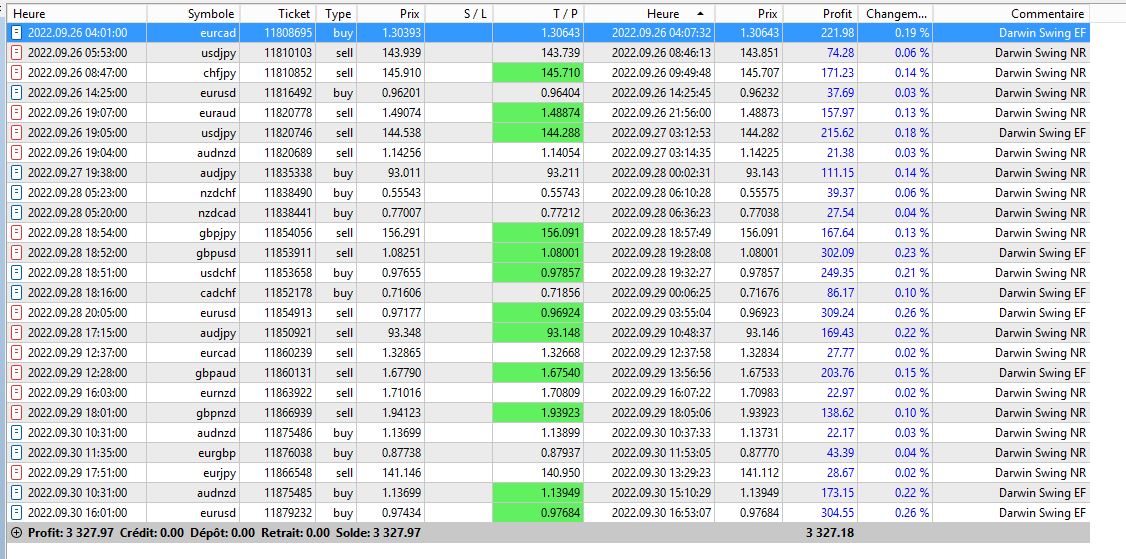Click the green T/P cell 145.710
The width and height of the screenshot is (1126, 559).
point(538,73)
